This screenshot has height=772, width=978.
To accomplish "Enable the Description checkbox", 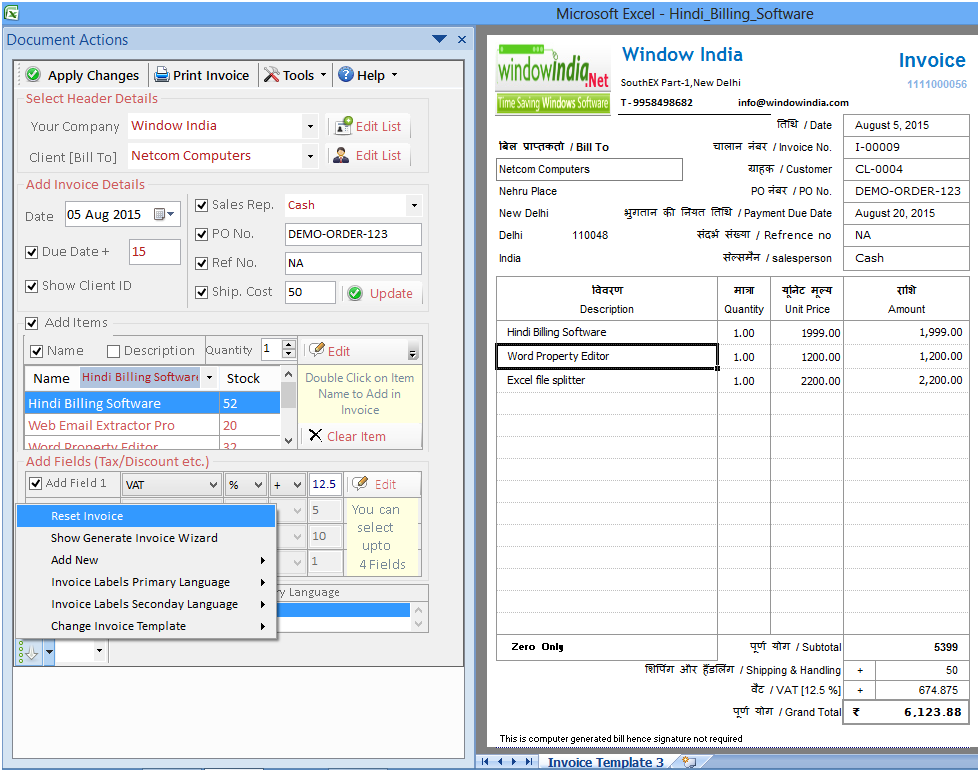I will pos(114,351).
